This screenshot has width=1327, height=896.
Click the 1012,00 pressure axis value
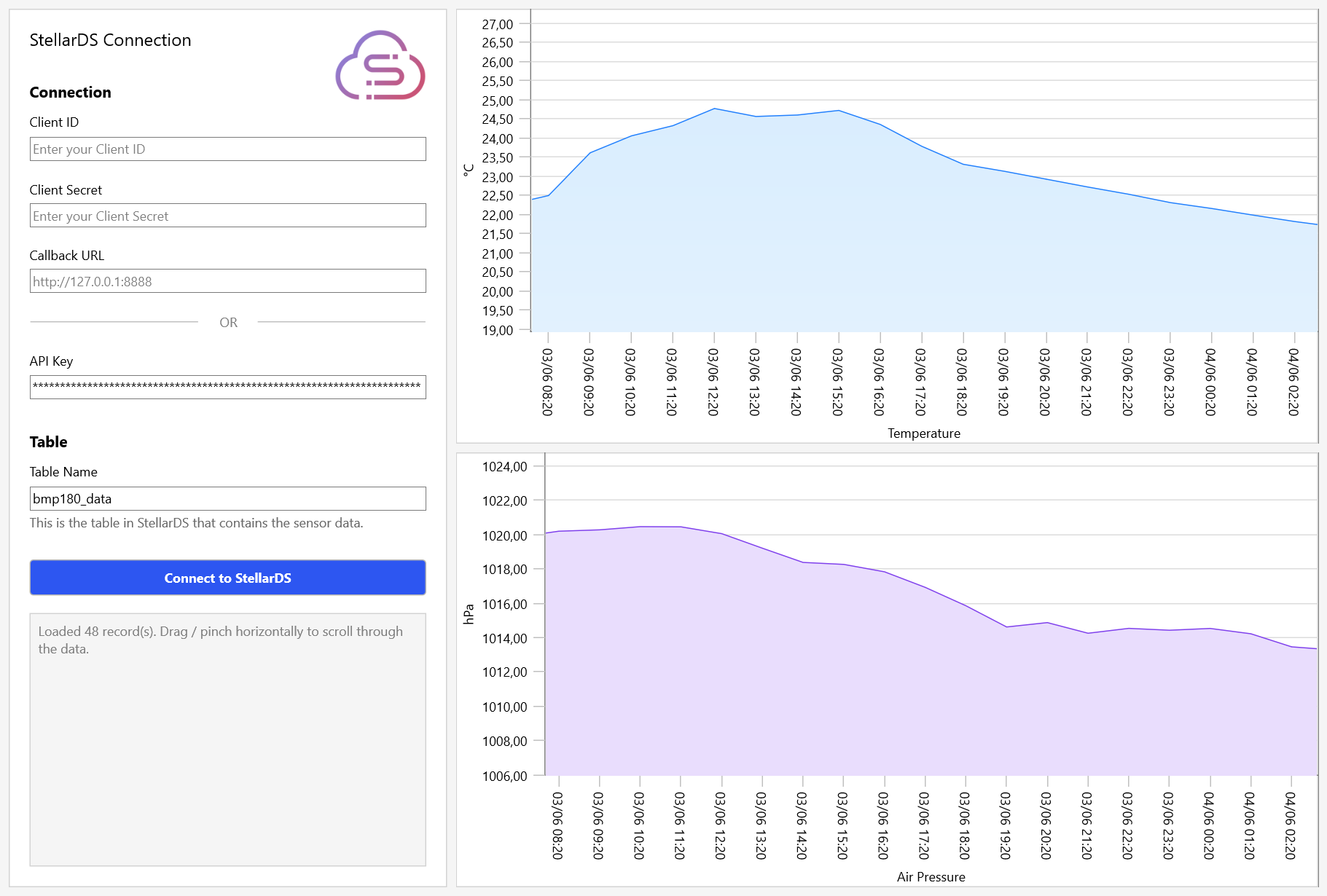tap(505, 672)
